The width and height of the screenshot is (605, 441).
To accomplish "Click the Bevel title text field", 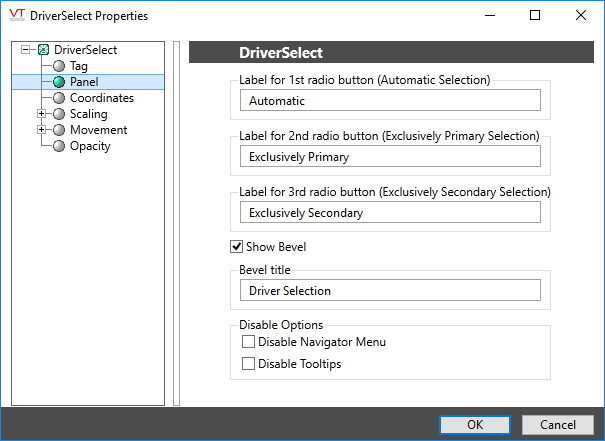I will coord(390,291).
